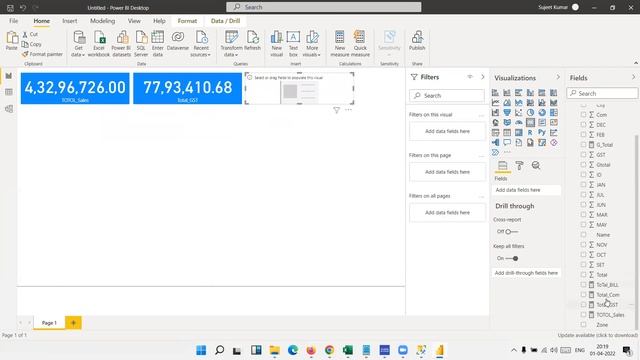The width and height of the screenshot is (640, 360).
Task: Select the pie chart visualization
Action: [530, 112]
